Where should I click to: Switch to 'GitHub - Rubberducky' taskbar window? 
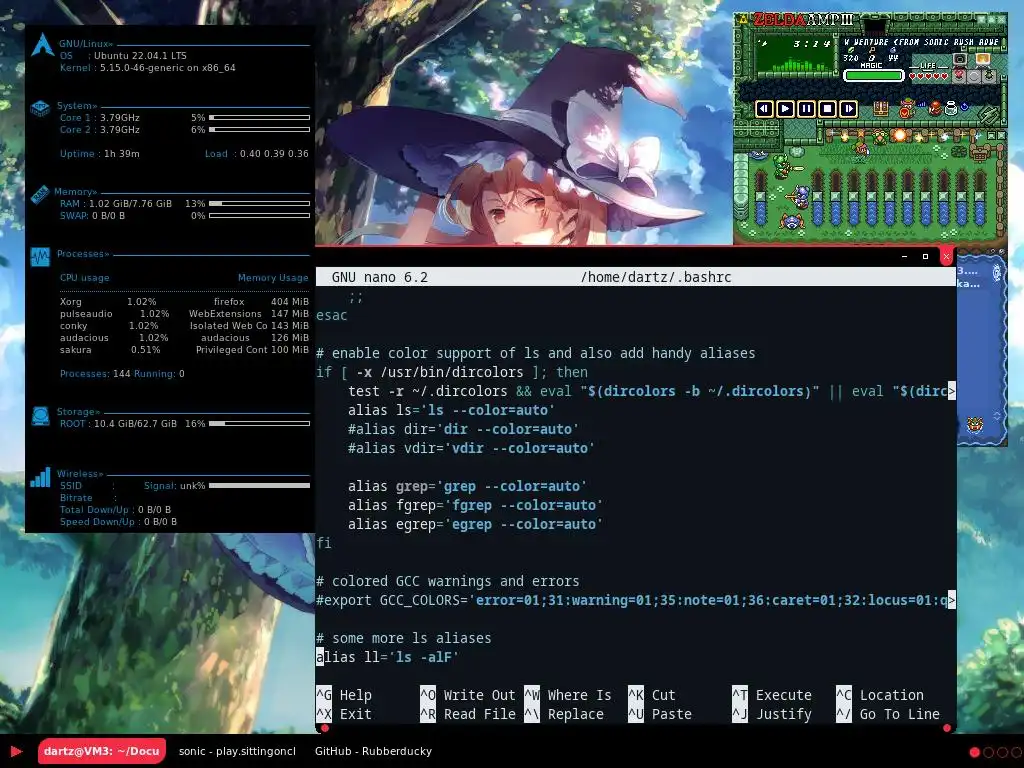374,751
